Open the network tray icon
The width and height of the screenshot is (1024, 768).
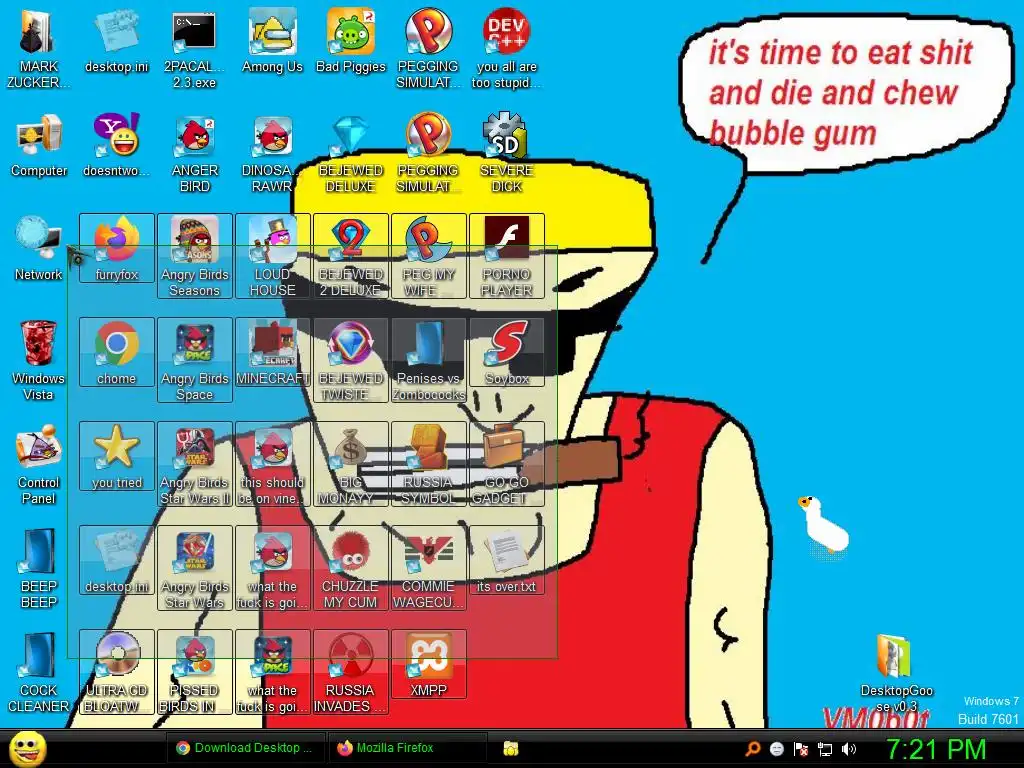(825, 749)
